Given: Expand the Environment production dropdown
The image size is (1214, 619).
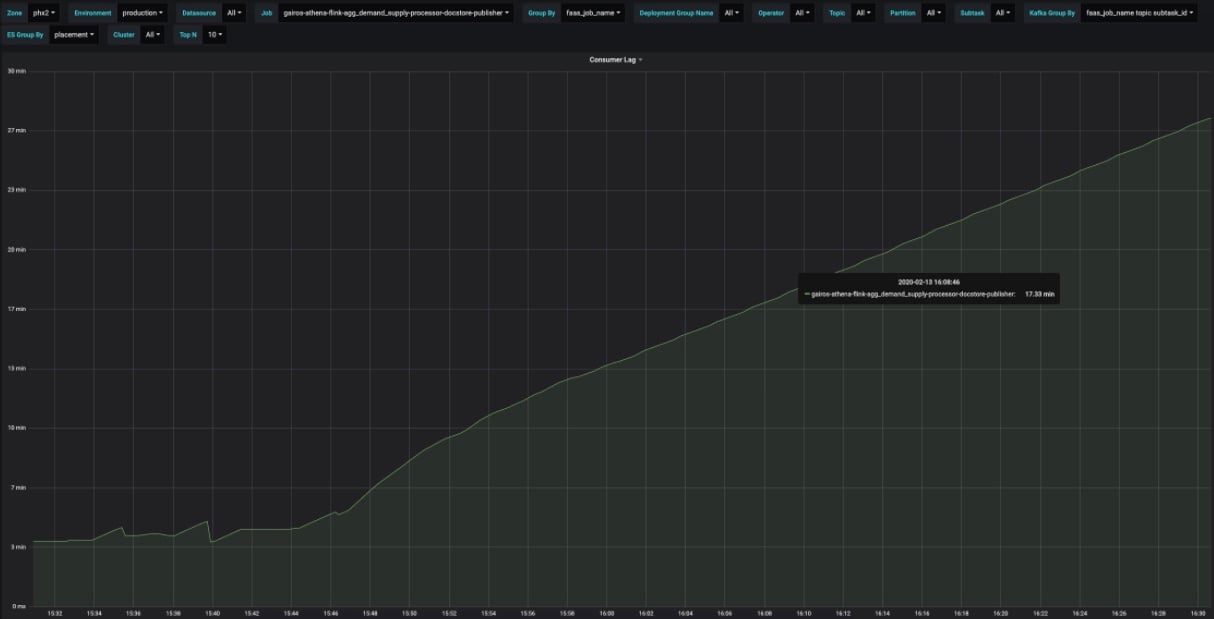Looking at the screenshot, I should 142,13.
